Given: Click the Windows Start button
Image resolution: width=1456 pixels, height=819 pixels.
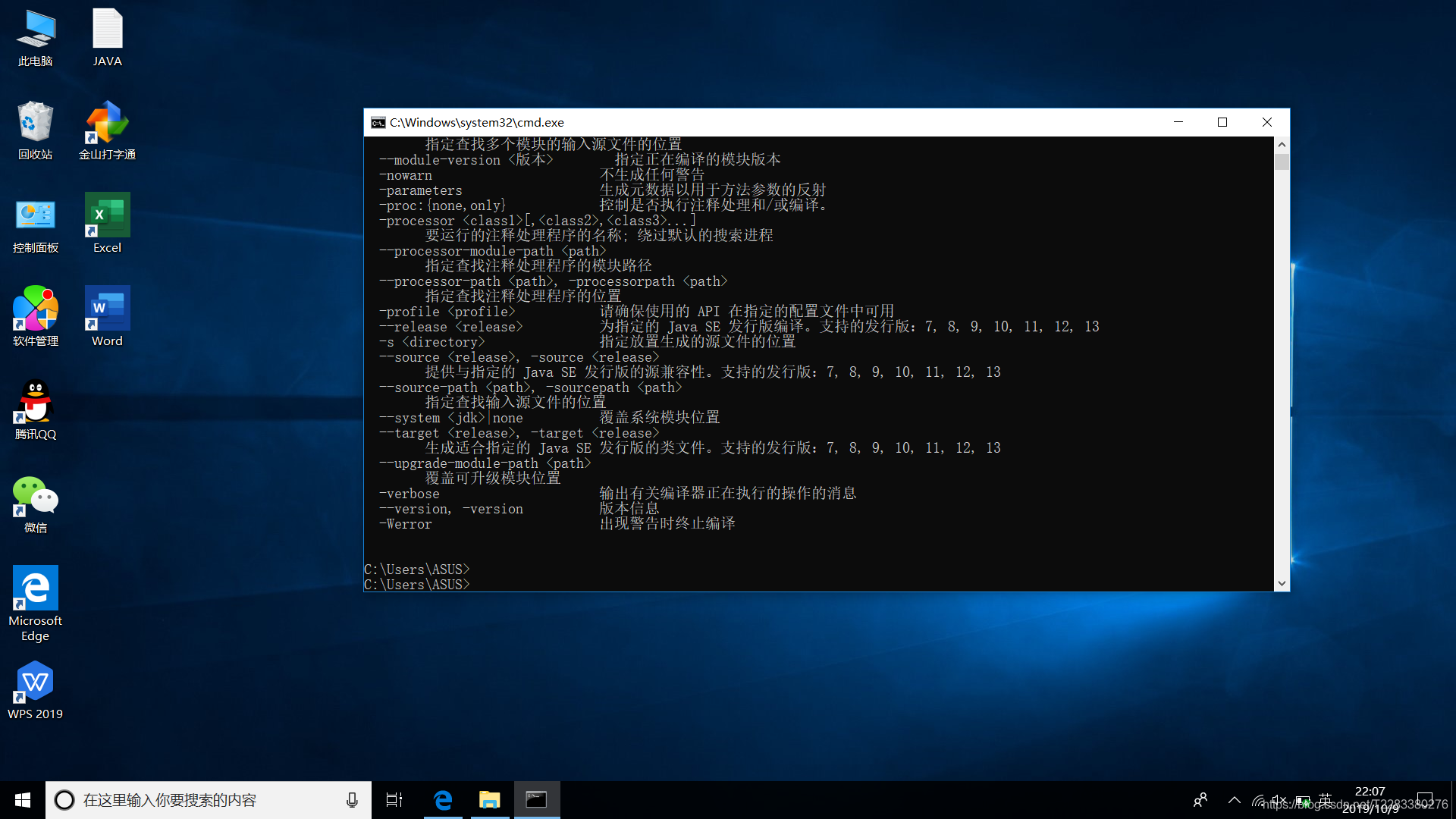Looking at the screenshot, I should pos(23,800).
